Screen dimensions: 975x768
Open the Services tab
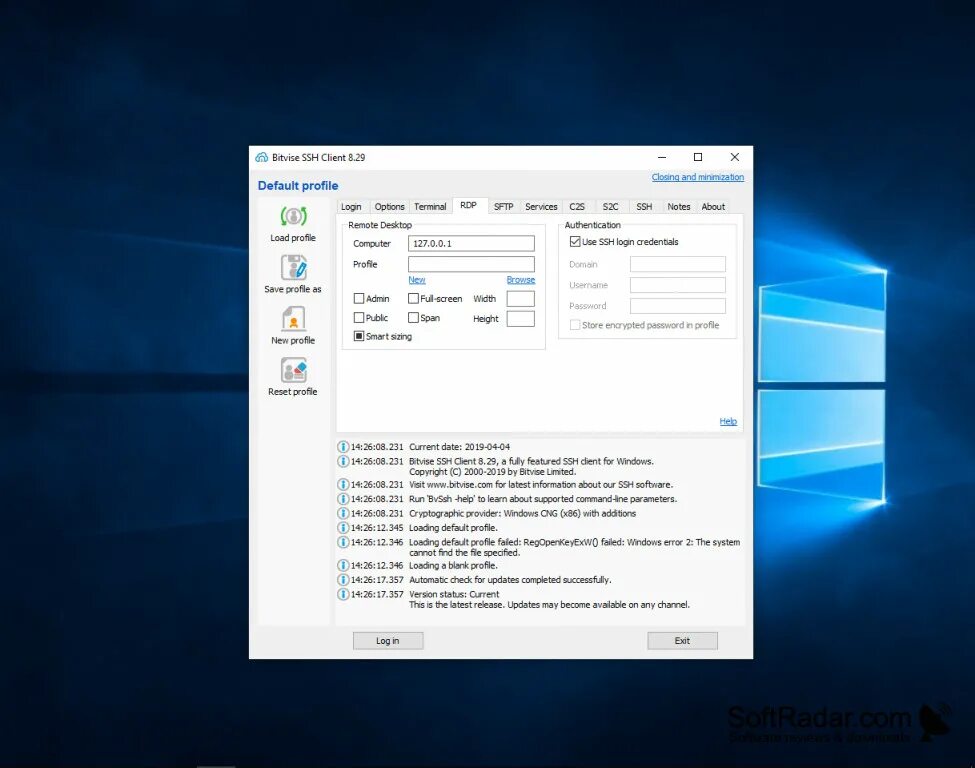click(541, 206)
